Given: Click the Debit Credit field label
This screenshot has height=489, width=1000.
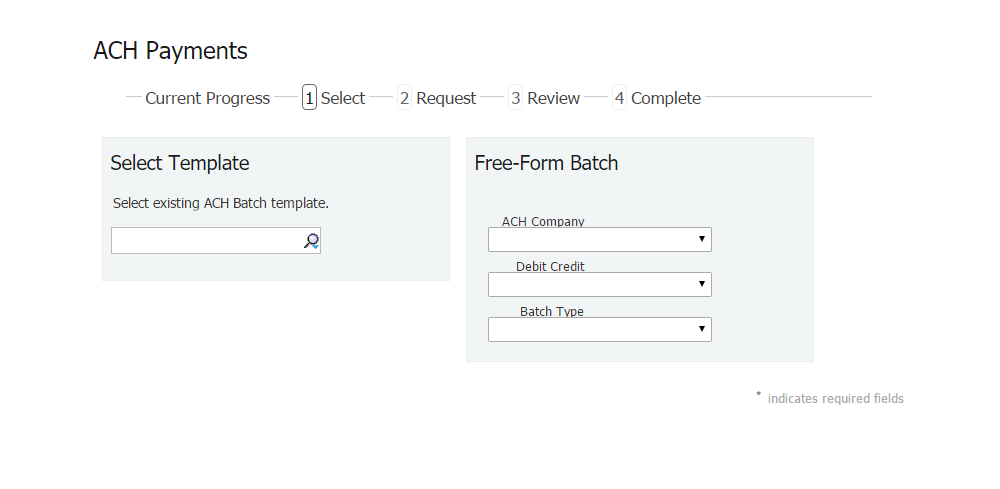Looking at the screenshot, I should (x=550, y=267).
